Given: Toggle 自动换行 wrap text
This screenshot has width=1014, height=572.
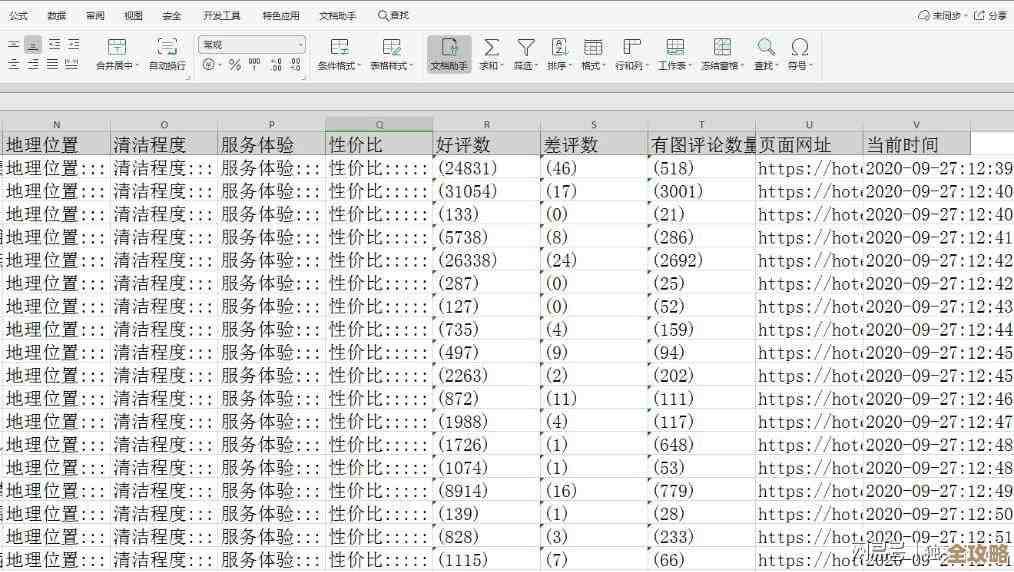Looking at the screenshot, I should pos(167,53).
